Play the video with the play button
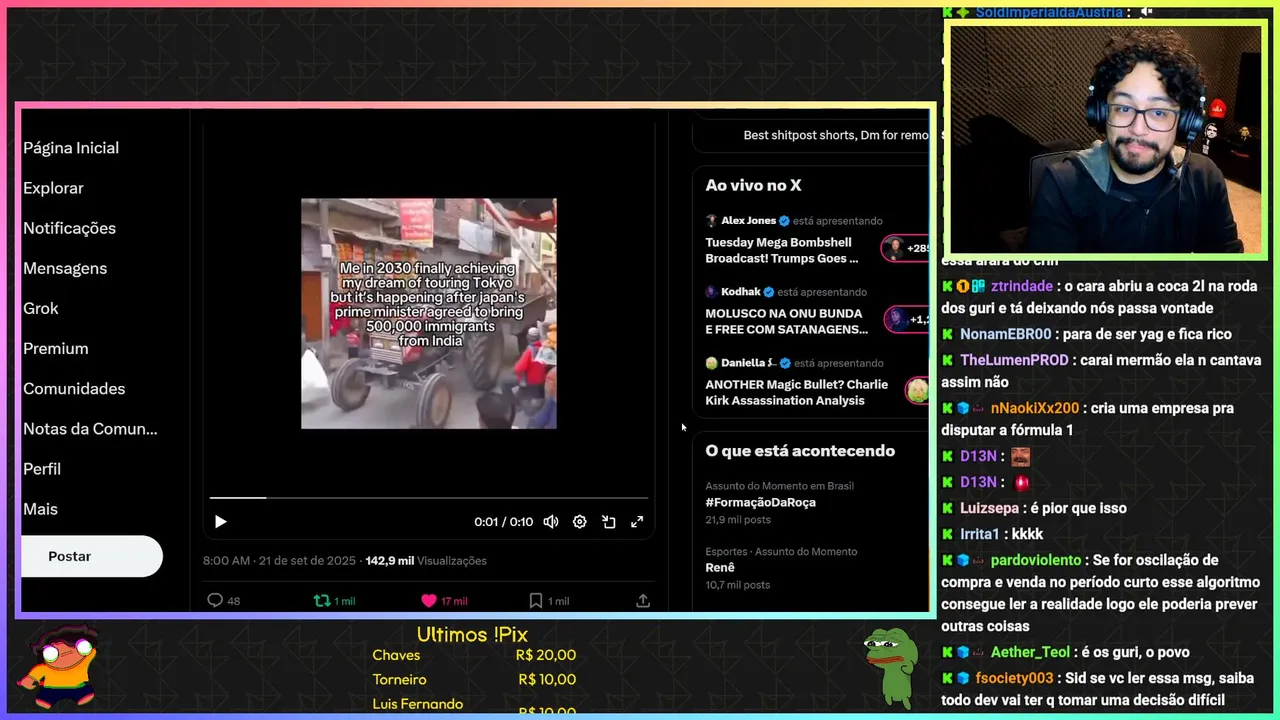 click(221, 522)
